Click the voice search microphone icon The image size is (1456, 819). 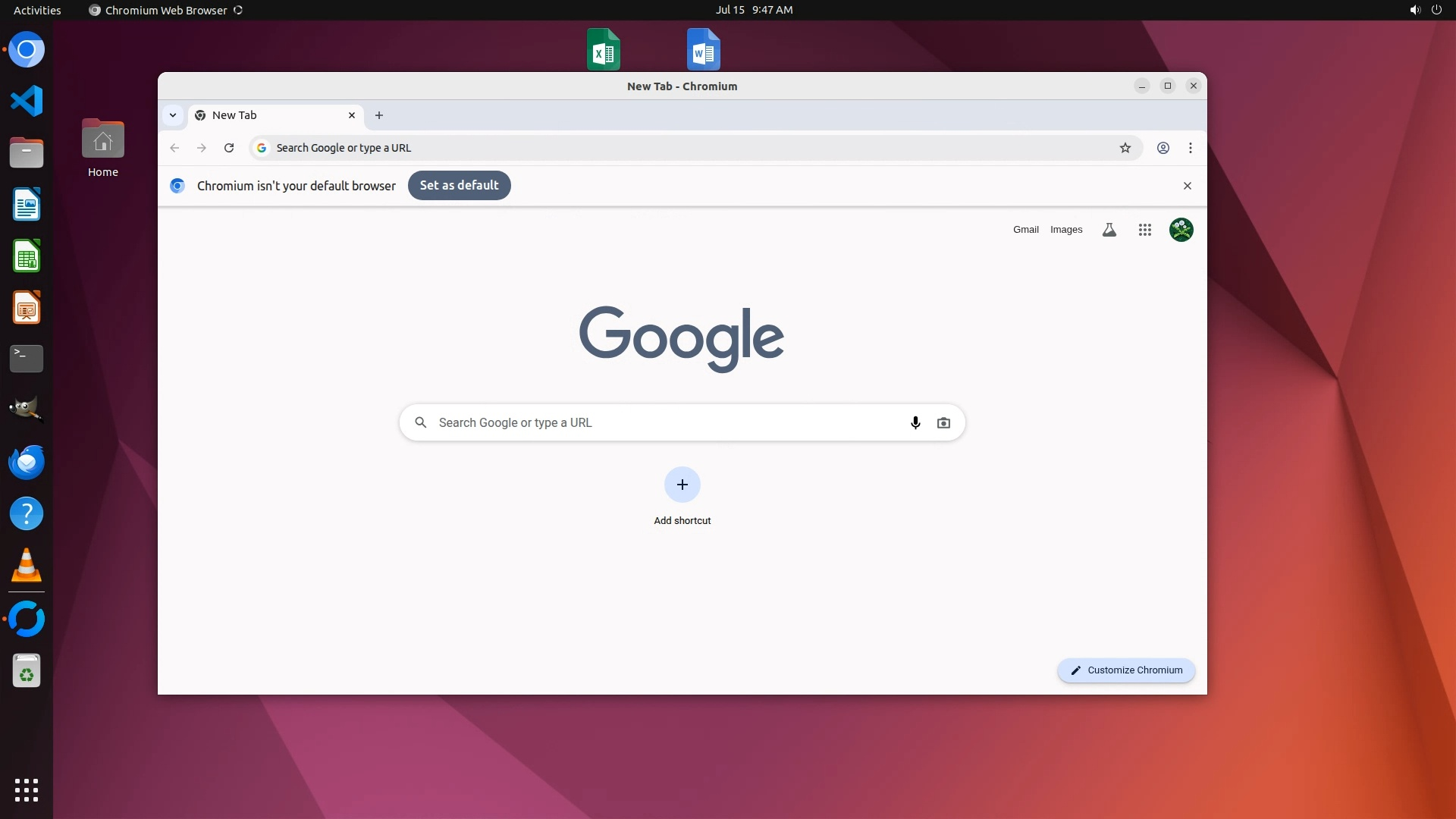pyautogui.click(x=915, y=423)
